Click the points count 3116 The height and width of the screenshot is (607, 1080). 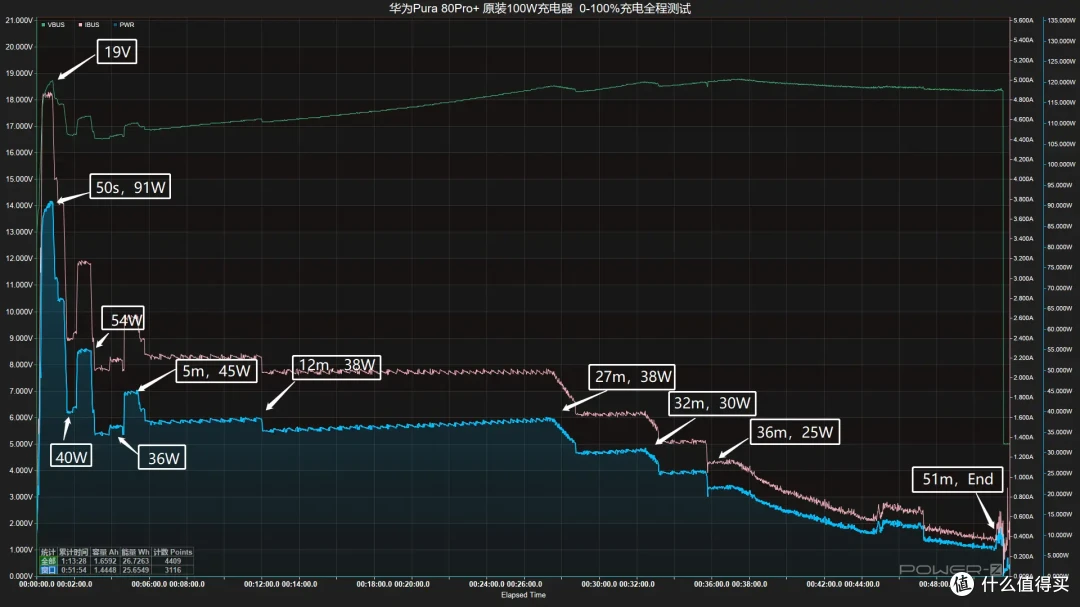click(x=173, y=570)
